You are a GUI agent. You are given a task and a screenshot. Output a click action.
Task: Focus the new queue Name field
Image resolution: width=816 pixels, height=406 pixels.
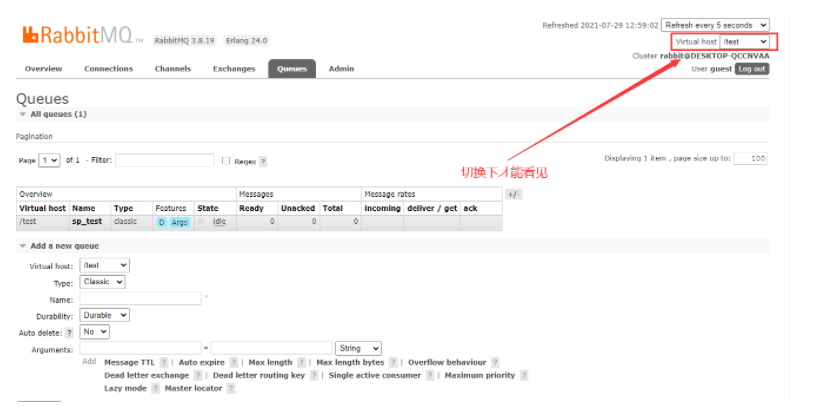tap(141, 299)
